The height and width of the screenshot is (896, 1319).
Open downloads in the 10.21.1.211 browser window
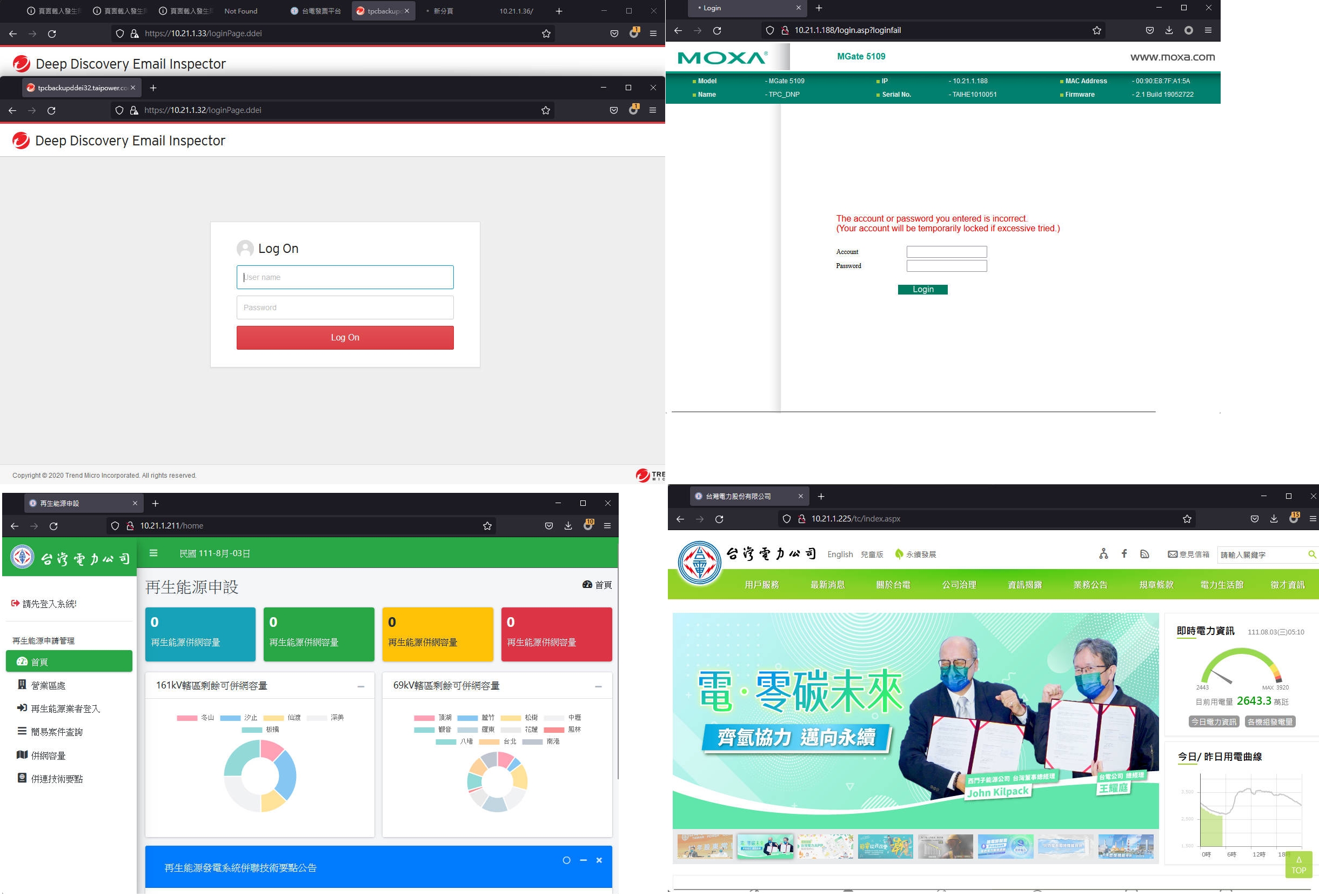click(x=568, y=526)
